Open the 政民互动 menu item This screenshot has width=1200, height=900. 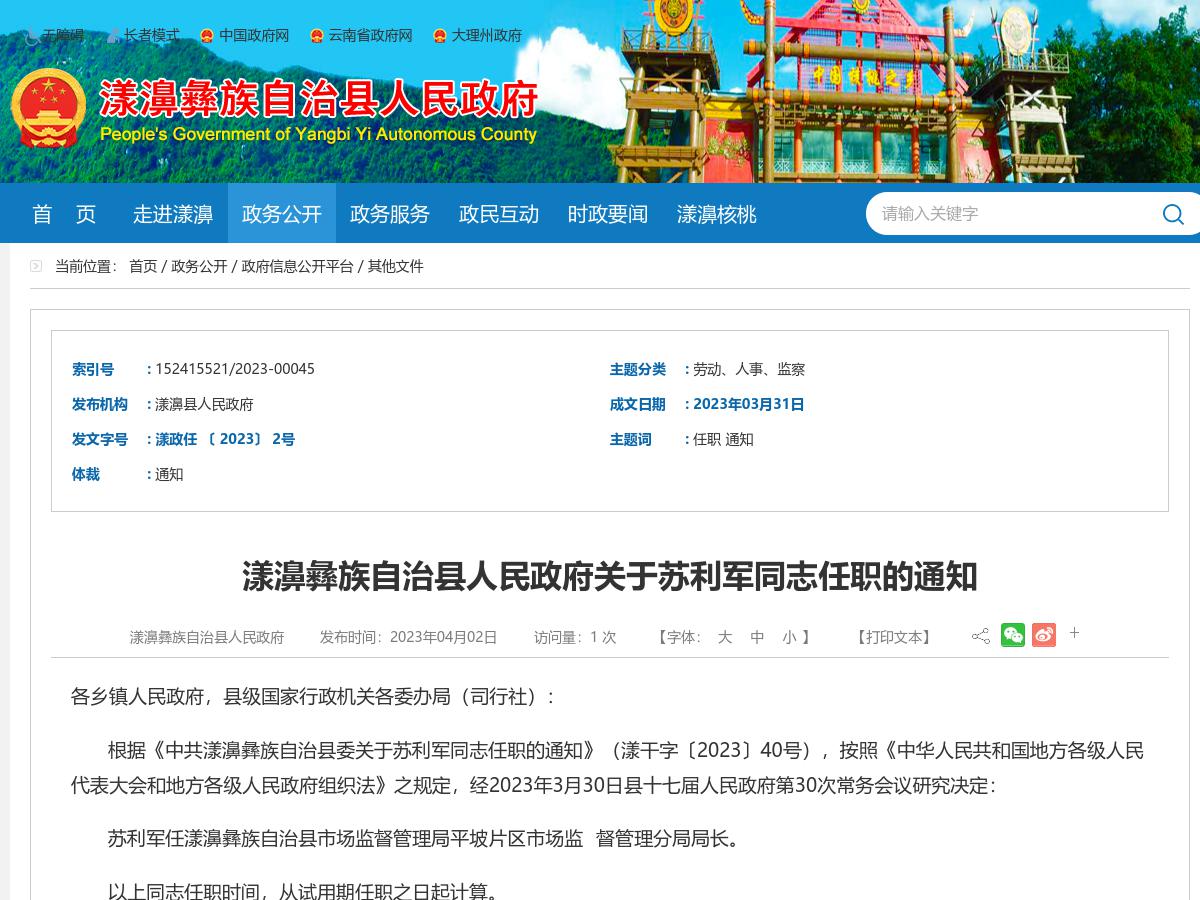[x=498, y=213]
